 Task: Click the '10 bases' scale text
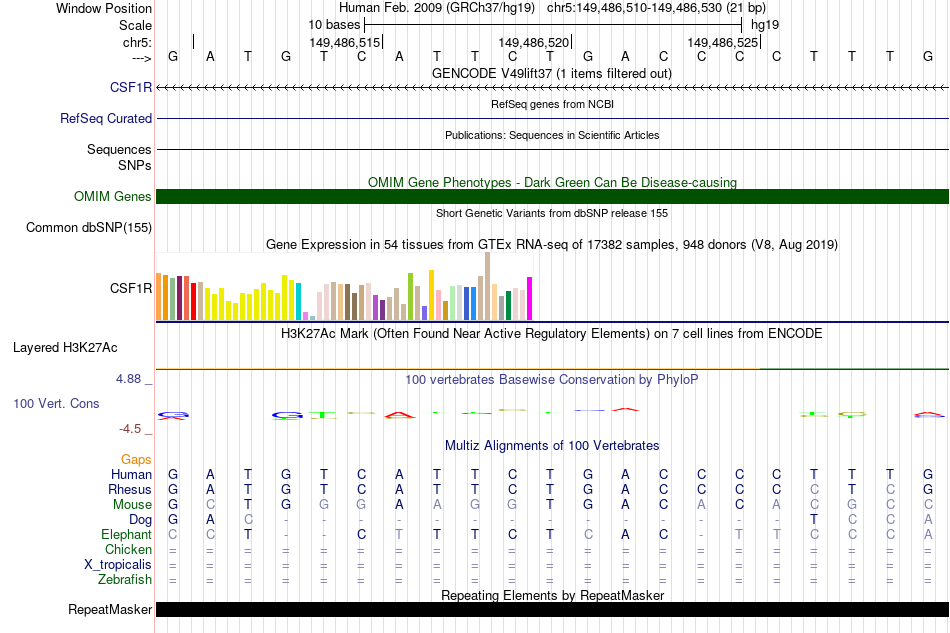pos(334,25)
